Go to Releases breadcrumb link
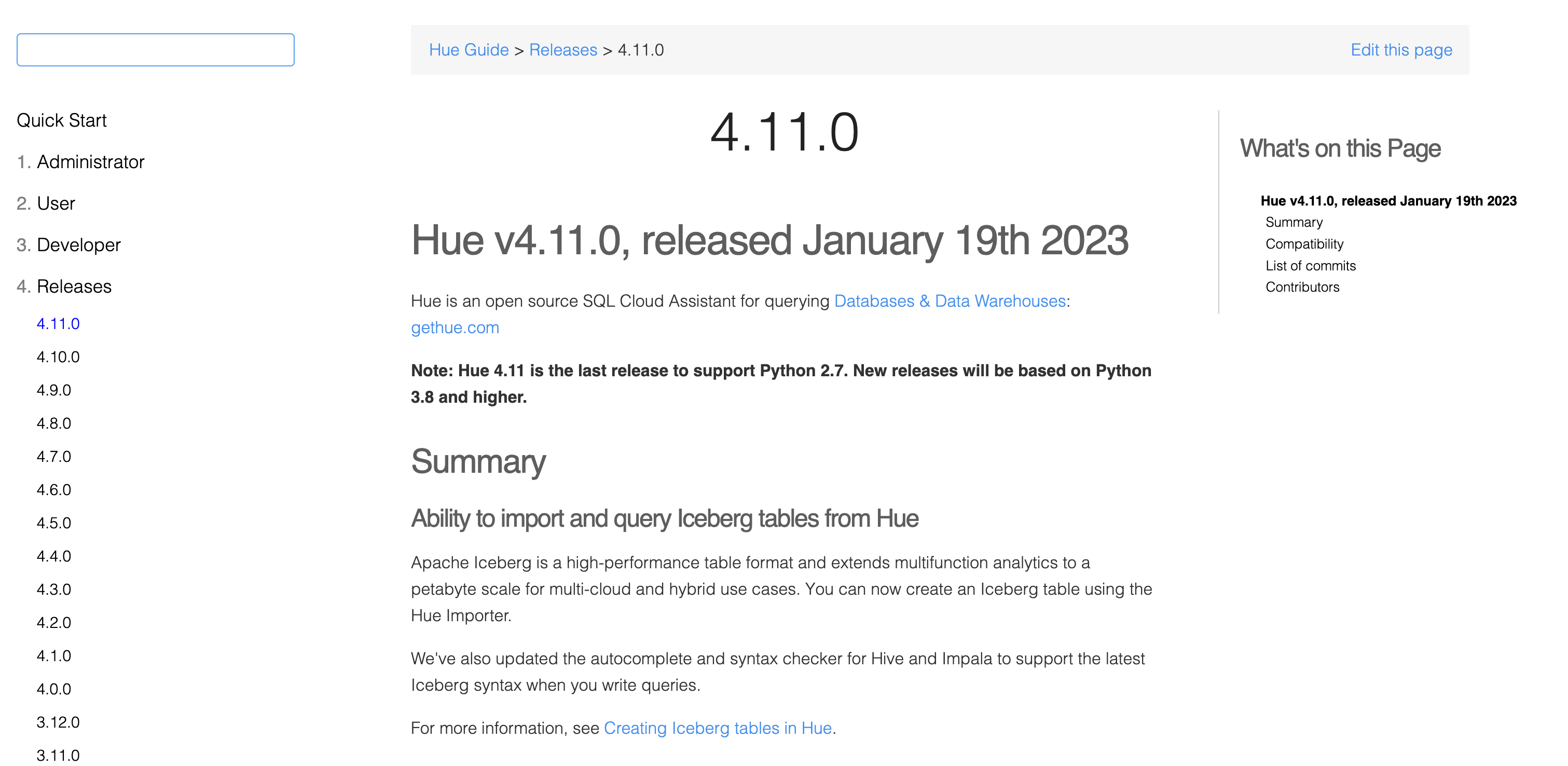 point(562,50)
